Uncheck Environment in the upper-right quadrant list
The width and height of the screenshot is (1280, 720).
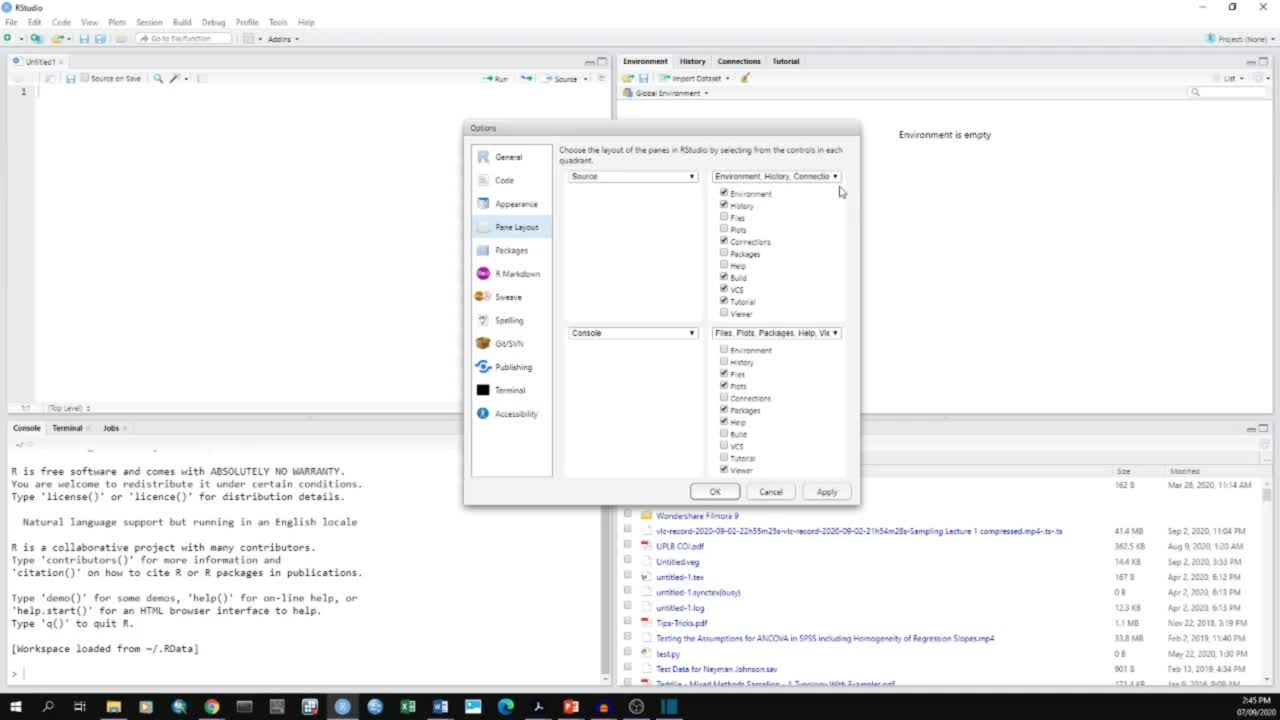pyautogui.click(x=724, y=193)
